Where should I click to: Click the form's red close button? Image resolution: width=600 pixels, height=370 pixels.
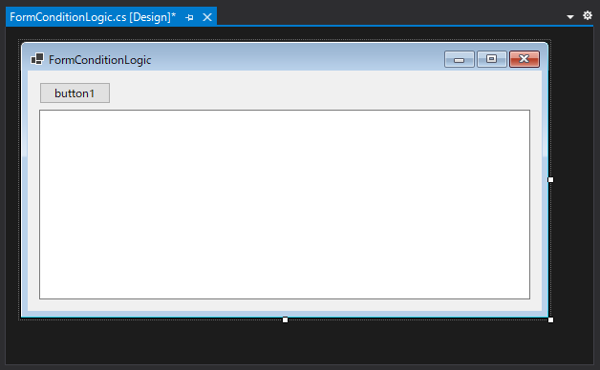(524, 59)
